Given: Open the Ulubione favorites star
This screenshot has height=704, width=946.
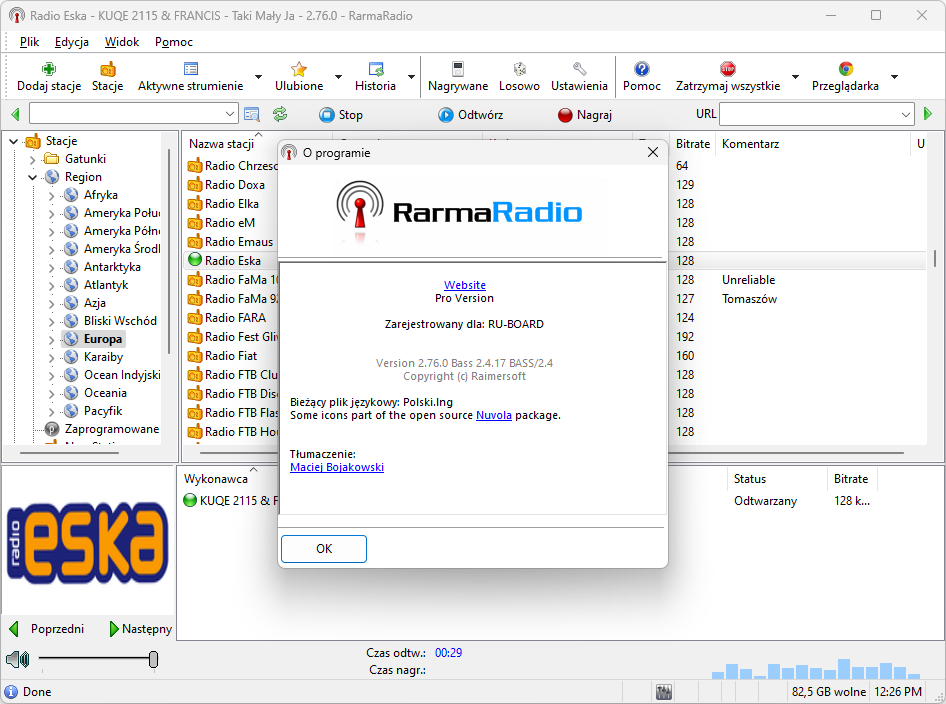Looking at the screenshot, I should 299,69.
